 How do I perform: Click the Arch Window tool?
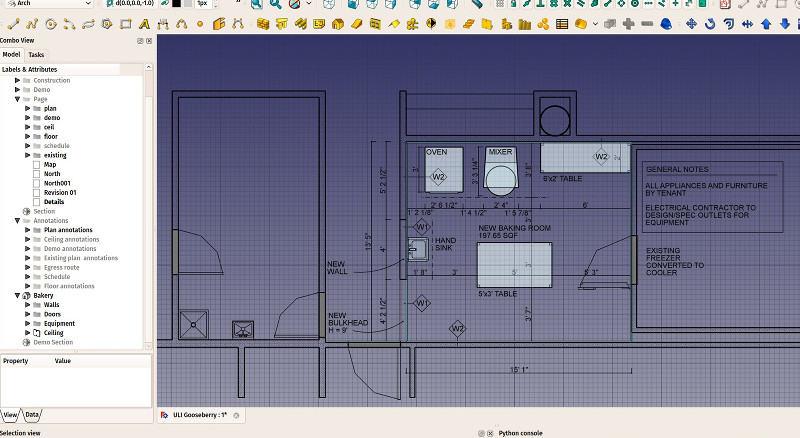(375, 24)
